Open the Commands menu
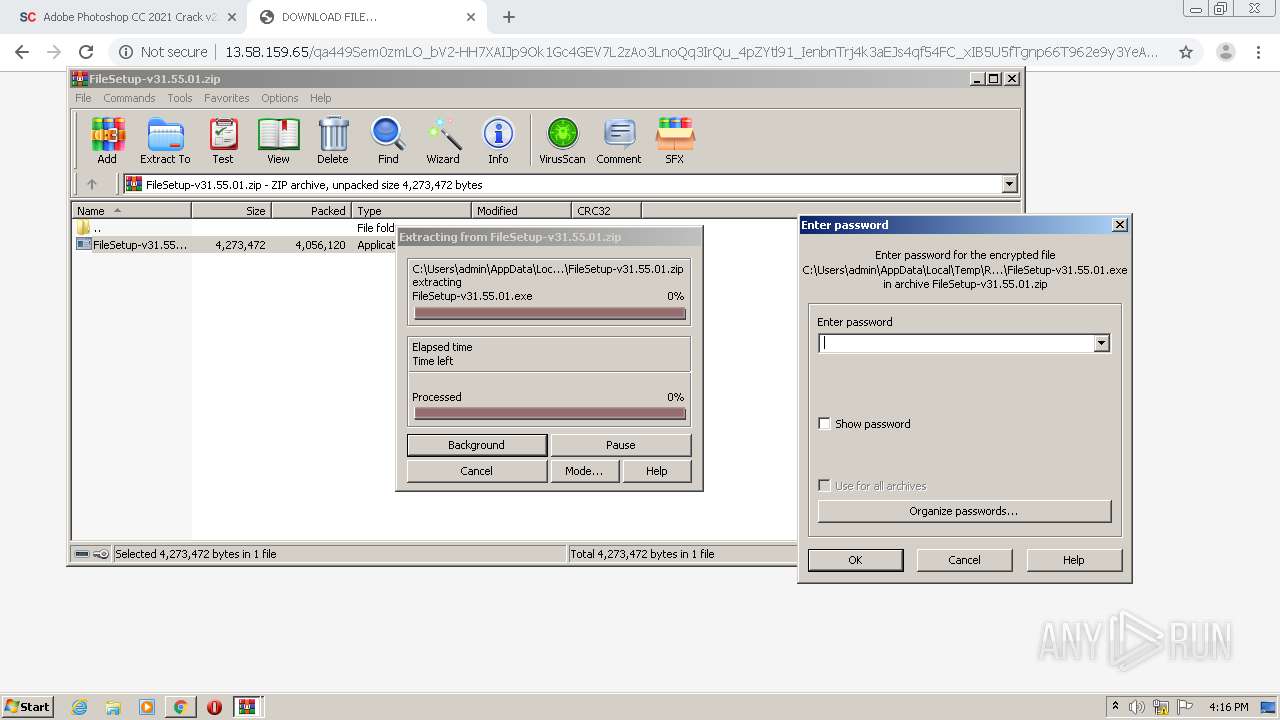1280x720 pixels. point(129,98)
